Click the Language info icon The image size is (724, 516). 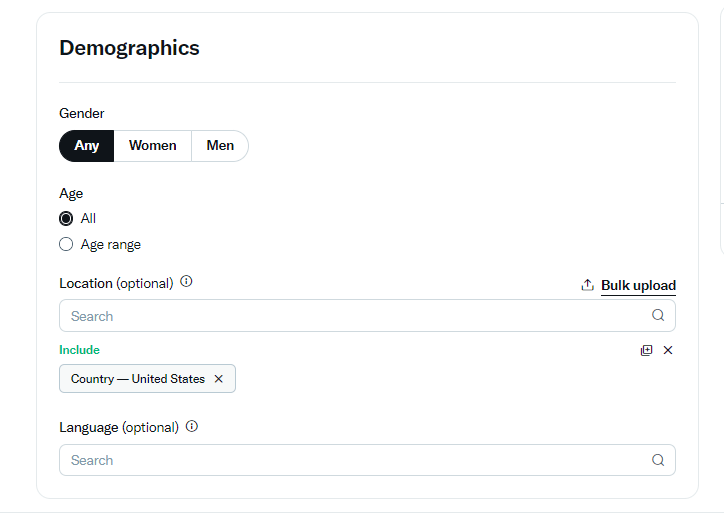tap(192, 426)
